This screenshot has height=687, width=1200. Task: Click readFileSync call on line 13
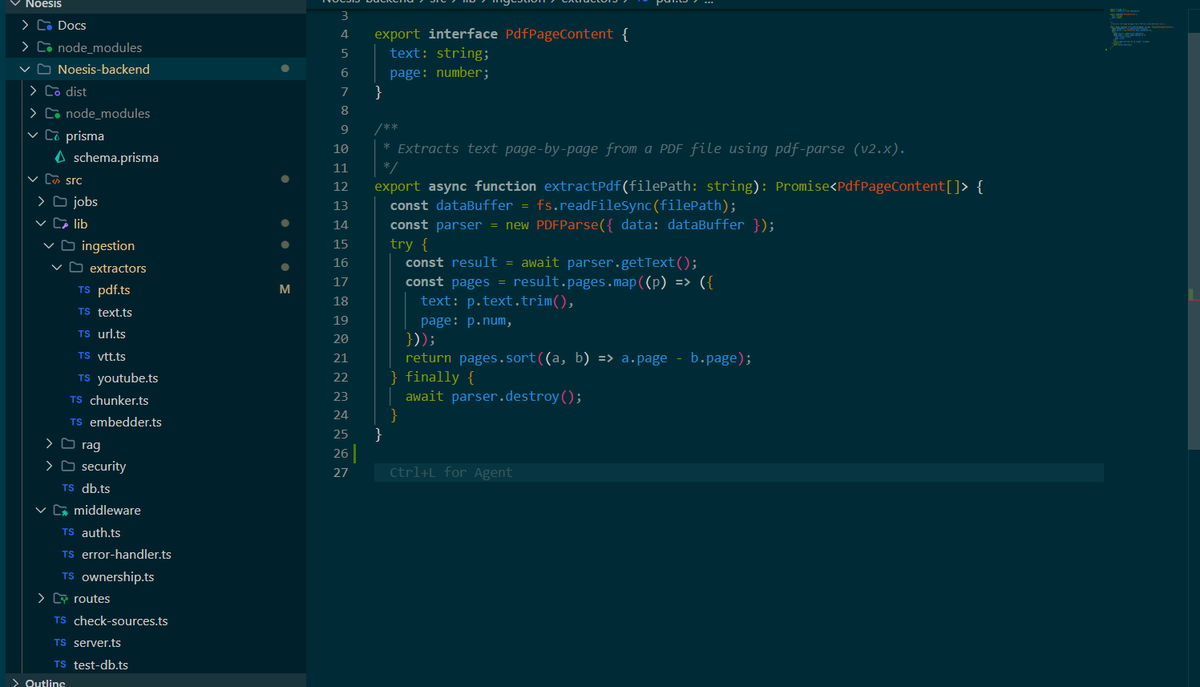pos(602,205)
